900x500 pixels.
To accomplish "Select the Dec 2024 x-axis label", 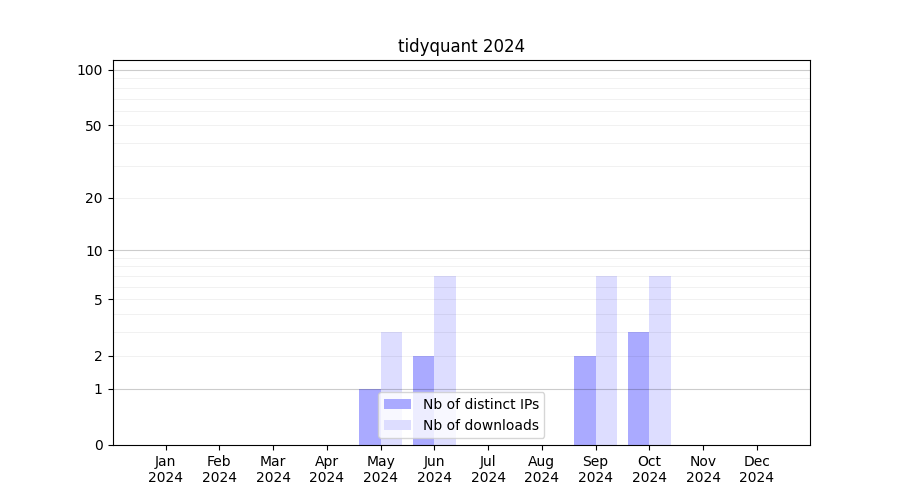I will 756,469.
